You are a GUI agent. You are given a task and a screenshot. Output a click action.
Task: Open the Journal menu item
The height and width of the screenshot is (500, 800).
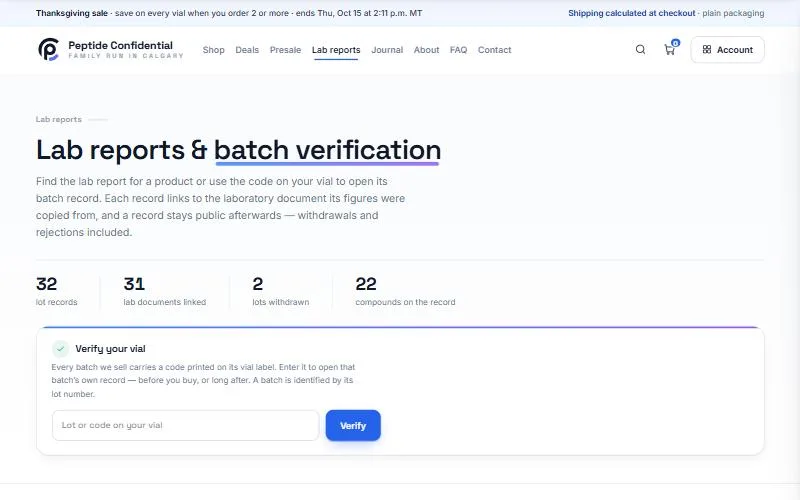pyautogui.click(x=387, y=50)
